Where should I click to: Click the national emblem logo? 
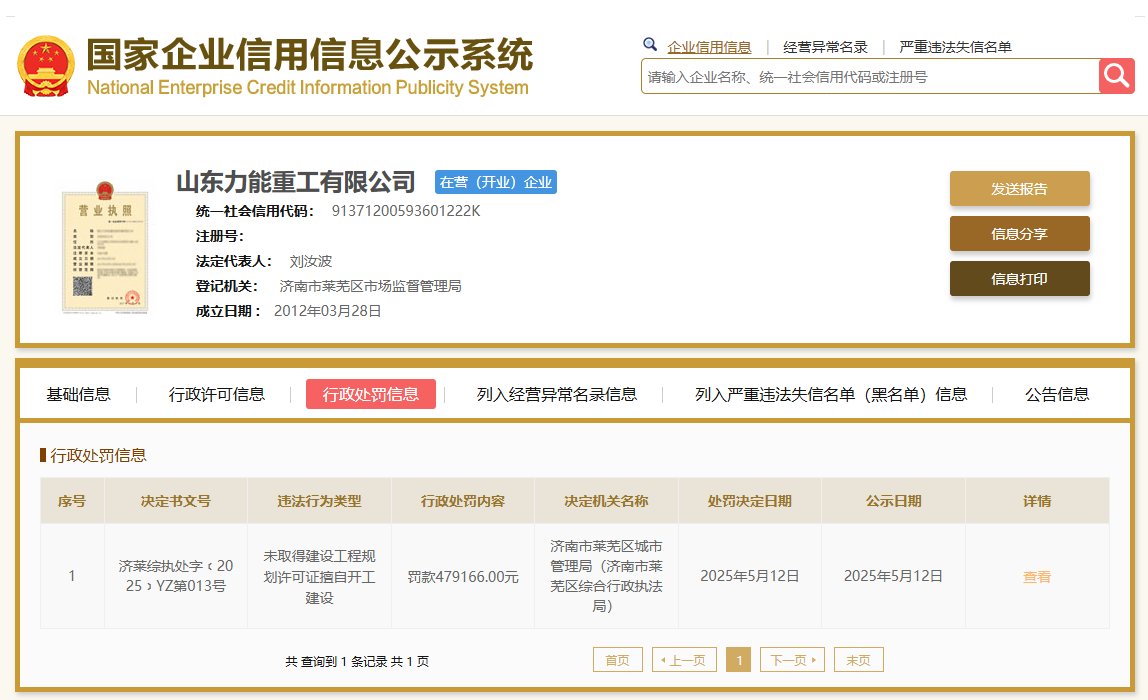click(46, 67)
